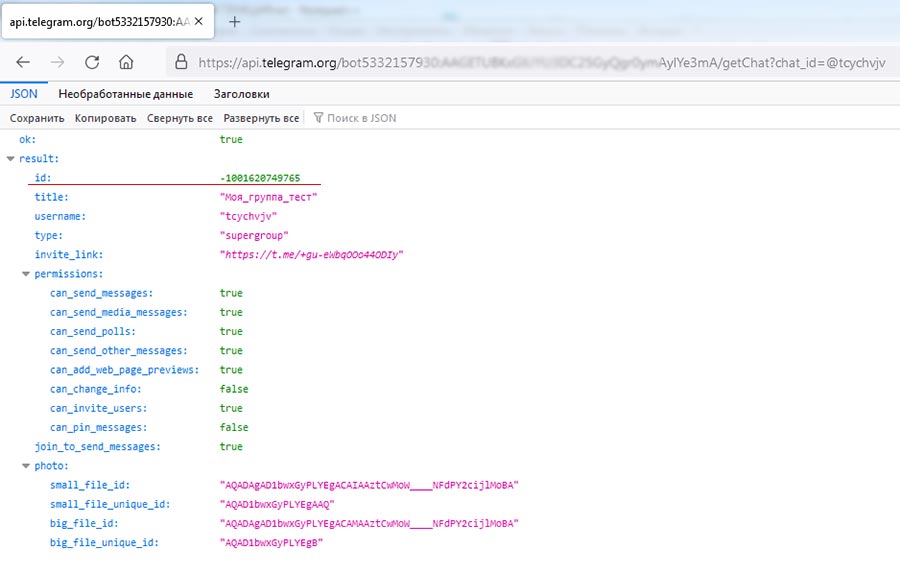900x573 pixels.
Task: Switch to the JSON viewer tab
Action: click(x=24, y=94)
